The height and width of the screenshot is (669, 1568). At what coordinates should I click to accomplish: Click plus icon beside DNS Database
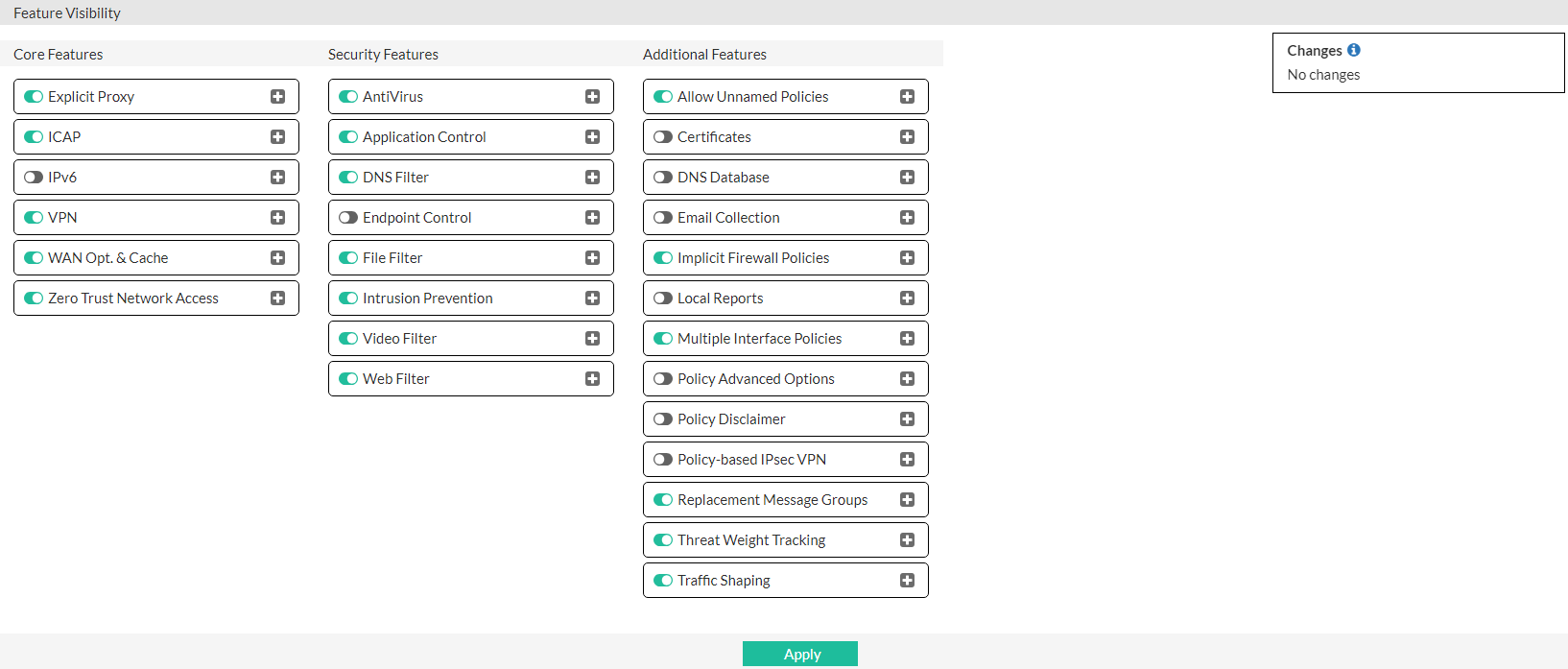tap(907, 177)
